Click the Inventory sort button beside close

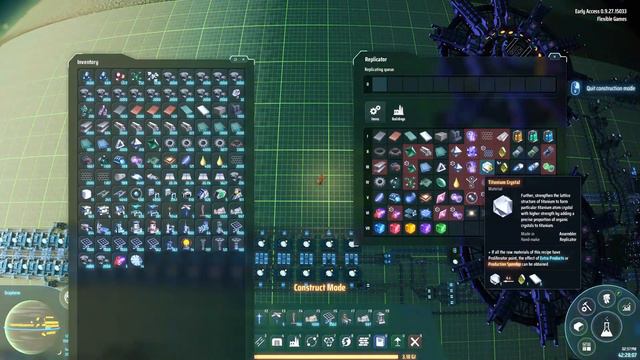(x=235, y=60)
